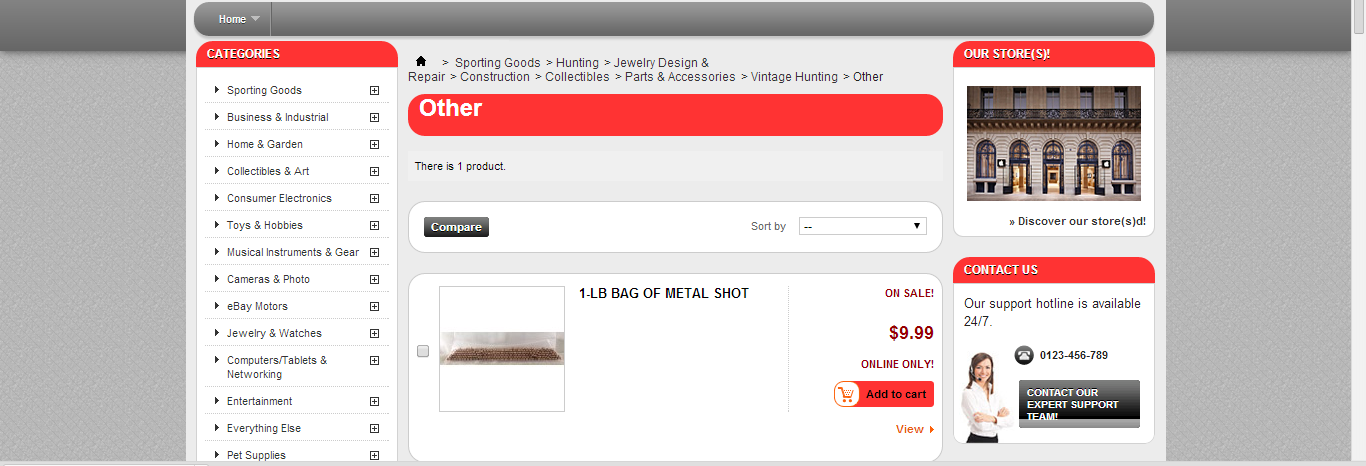Image resolution: width=1366 pixels, height=466 pixels.
Task: Expand the Sporting Goods plus icon
Action: [374, 90]
